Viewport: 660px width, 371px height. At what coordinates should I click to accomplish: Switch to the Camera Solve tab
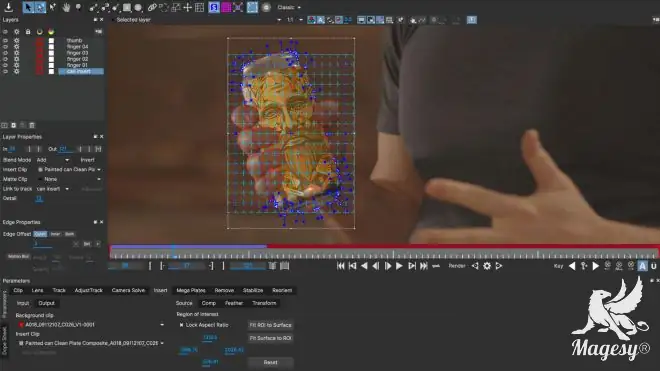(128, 290)
